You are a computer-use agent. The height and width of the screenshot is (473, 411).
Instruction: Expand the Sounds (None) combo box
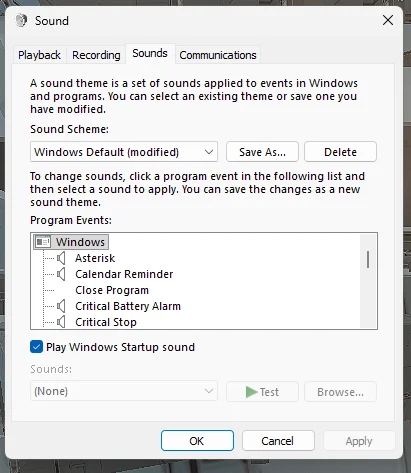pyautogui.click(x=124, y=391)
